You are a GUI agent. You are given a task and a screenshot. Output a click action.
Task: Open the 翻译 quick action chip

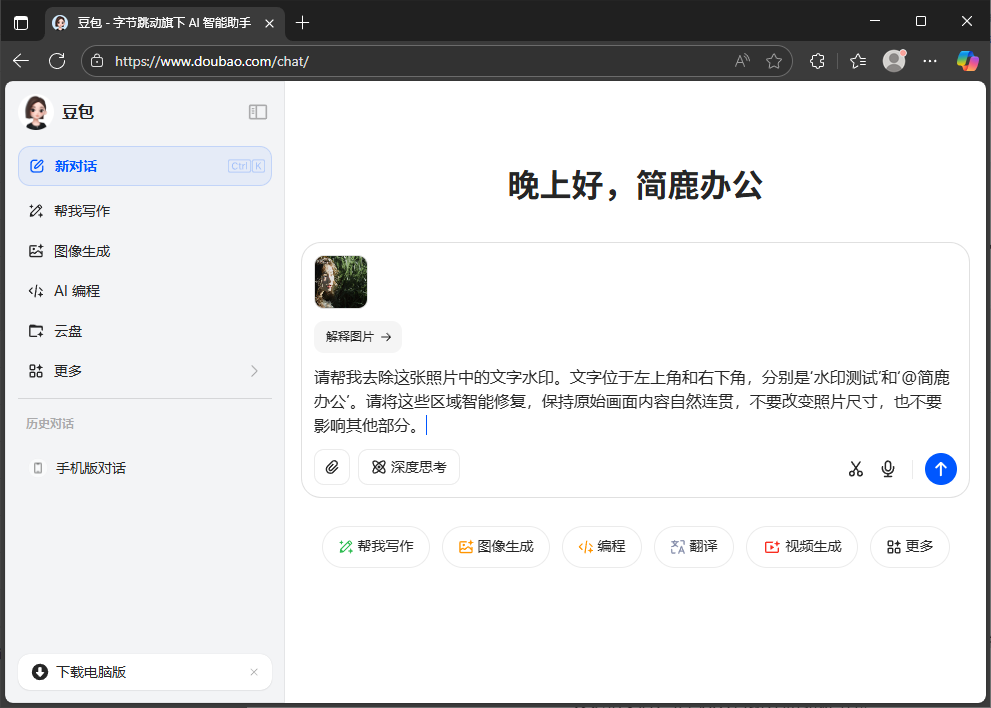coord(693,547)
